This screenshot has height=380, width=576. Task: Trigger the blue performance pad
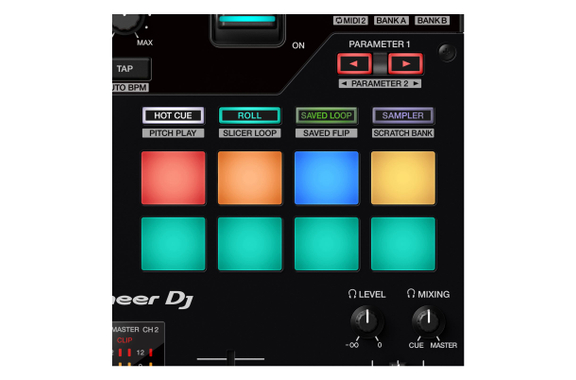326,178
